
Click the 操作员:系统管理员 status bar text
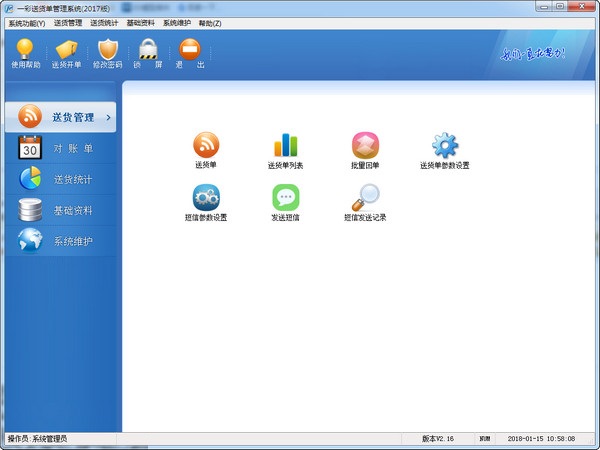click(37, 439)
